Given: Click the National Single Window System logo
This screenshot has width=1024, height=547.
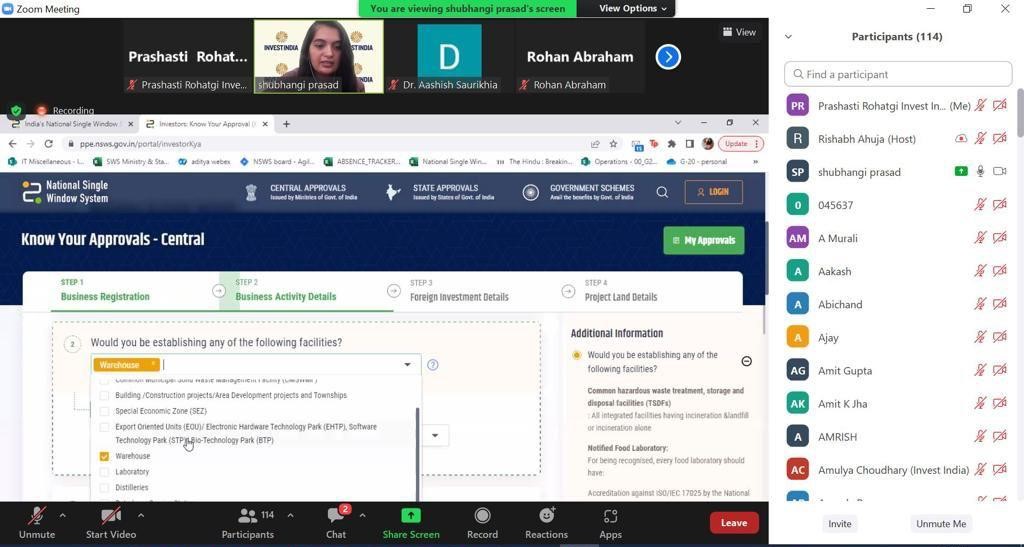Looking at the screenshot, I should pyautogui.click(x=65, y=192).
